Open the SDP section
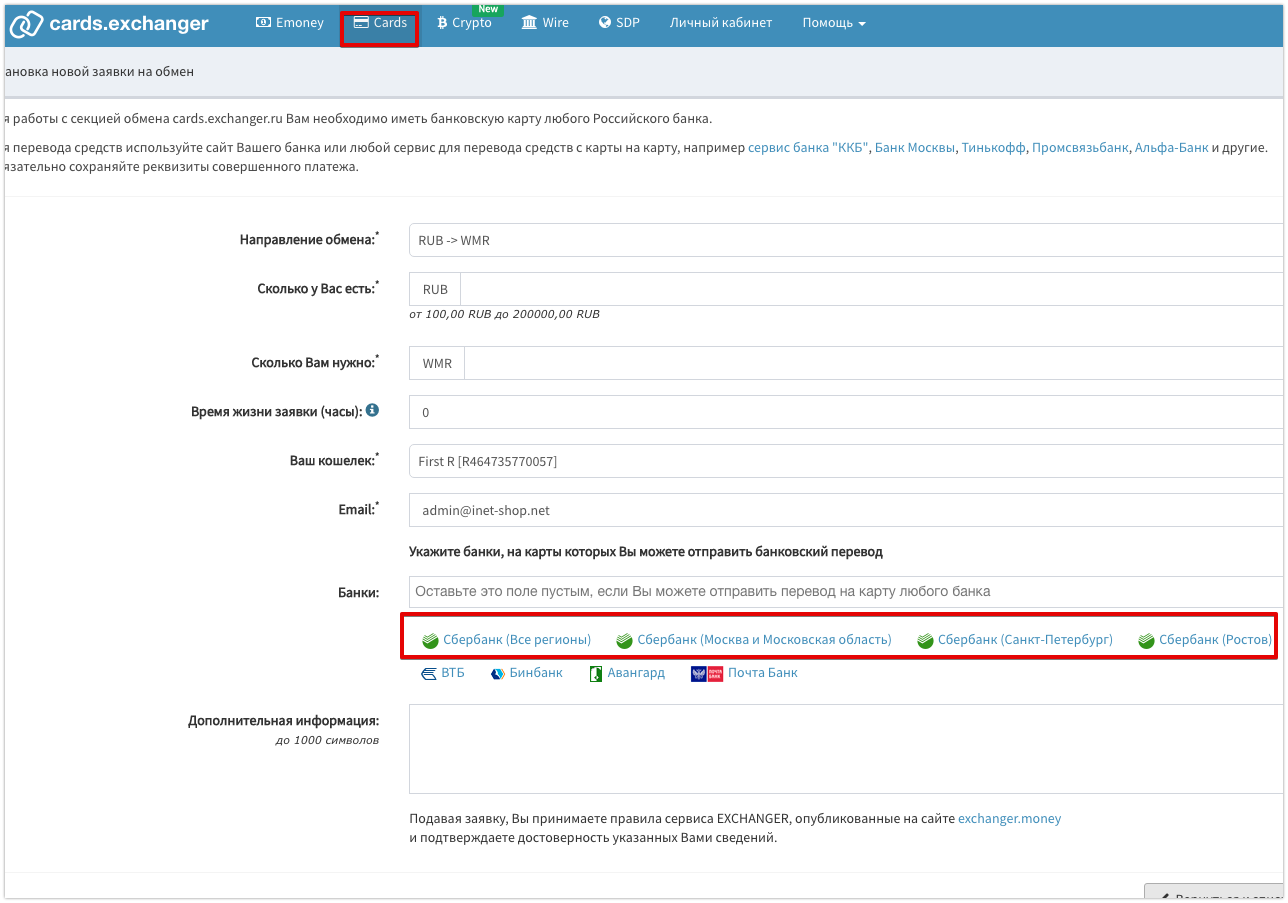Viewport: 1288px width, 903px height. [619, 22]
